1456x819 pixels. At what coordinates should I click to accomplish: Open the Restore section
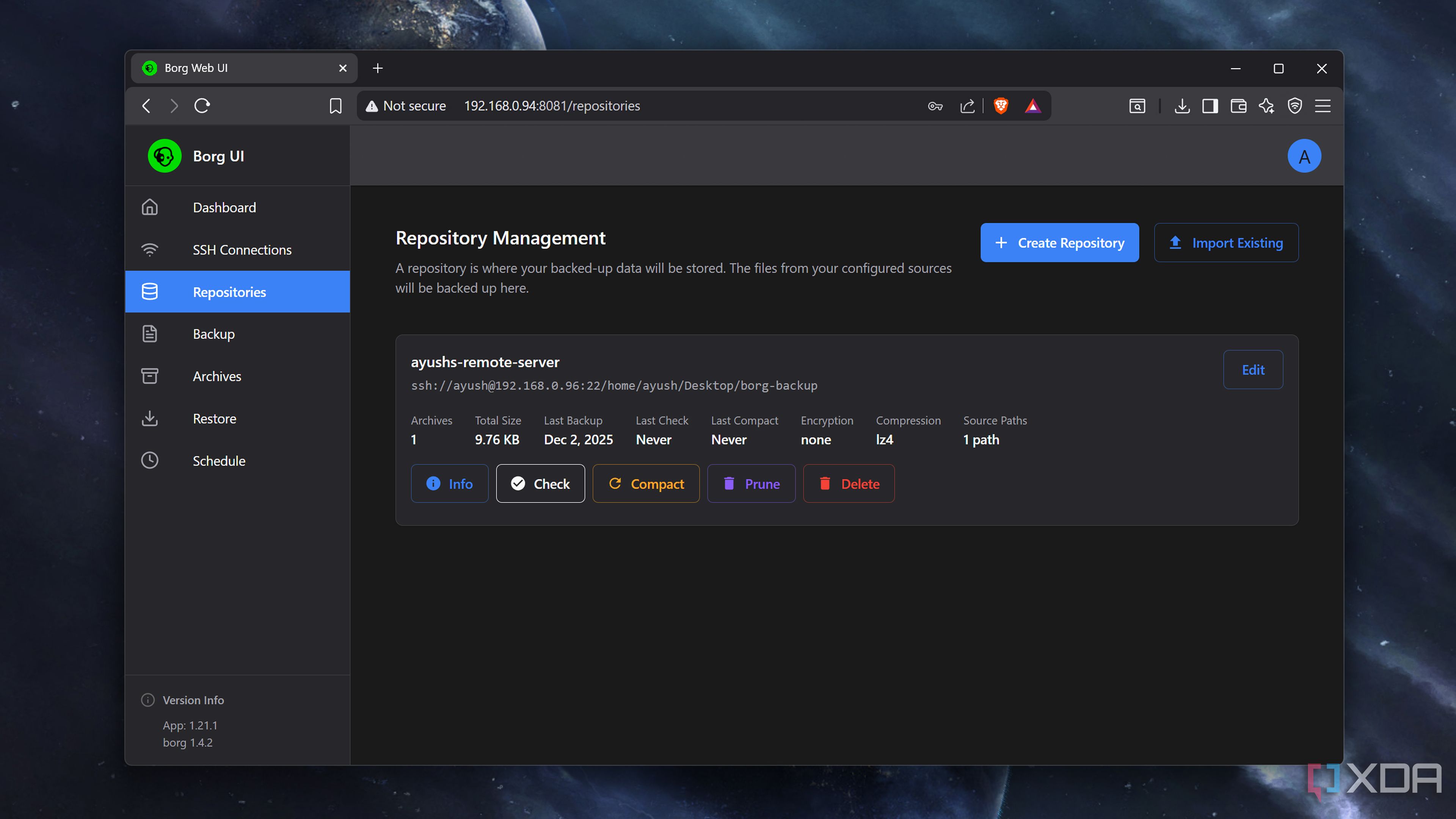(x=237, y=419)
